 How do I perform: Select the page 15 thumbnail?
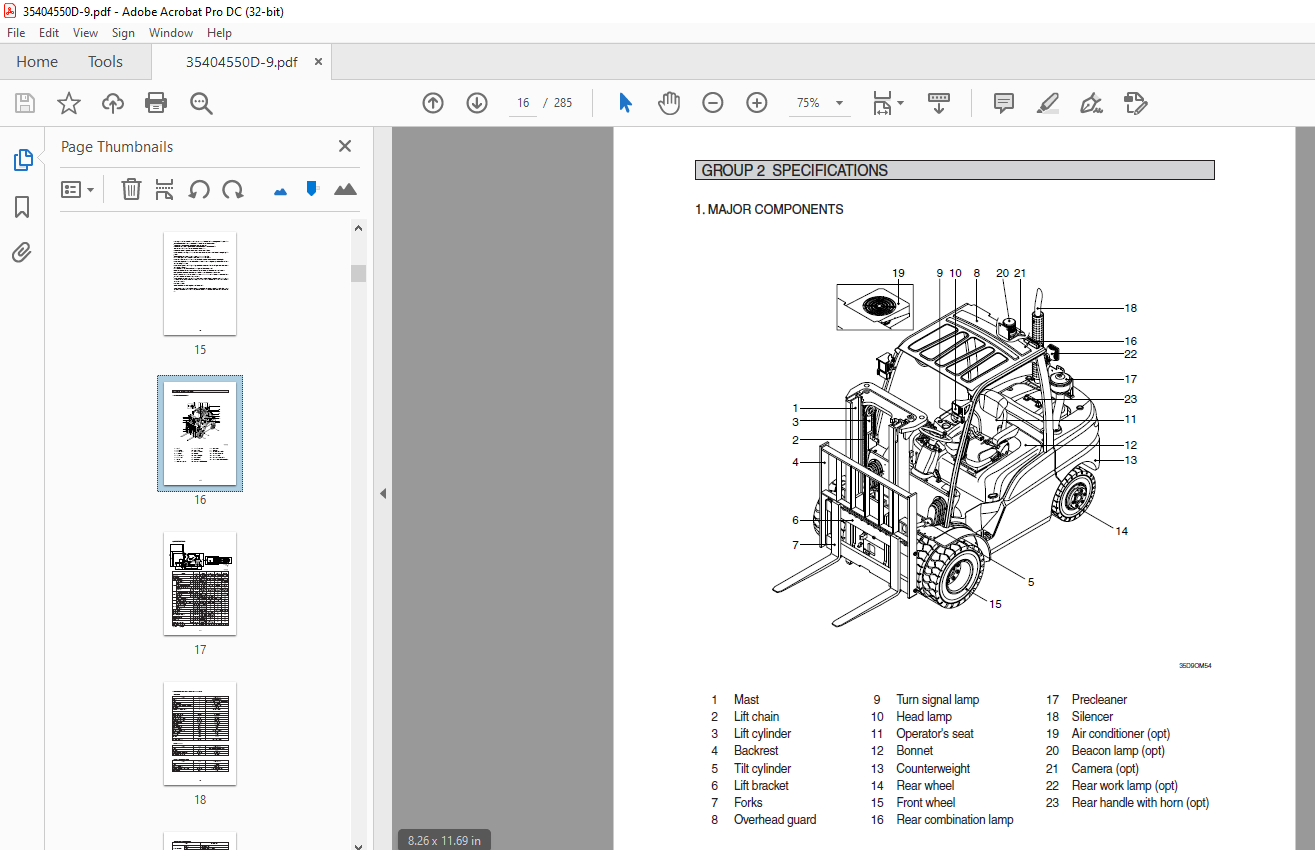(x=200, y=283)
